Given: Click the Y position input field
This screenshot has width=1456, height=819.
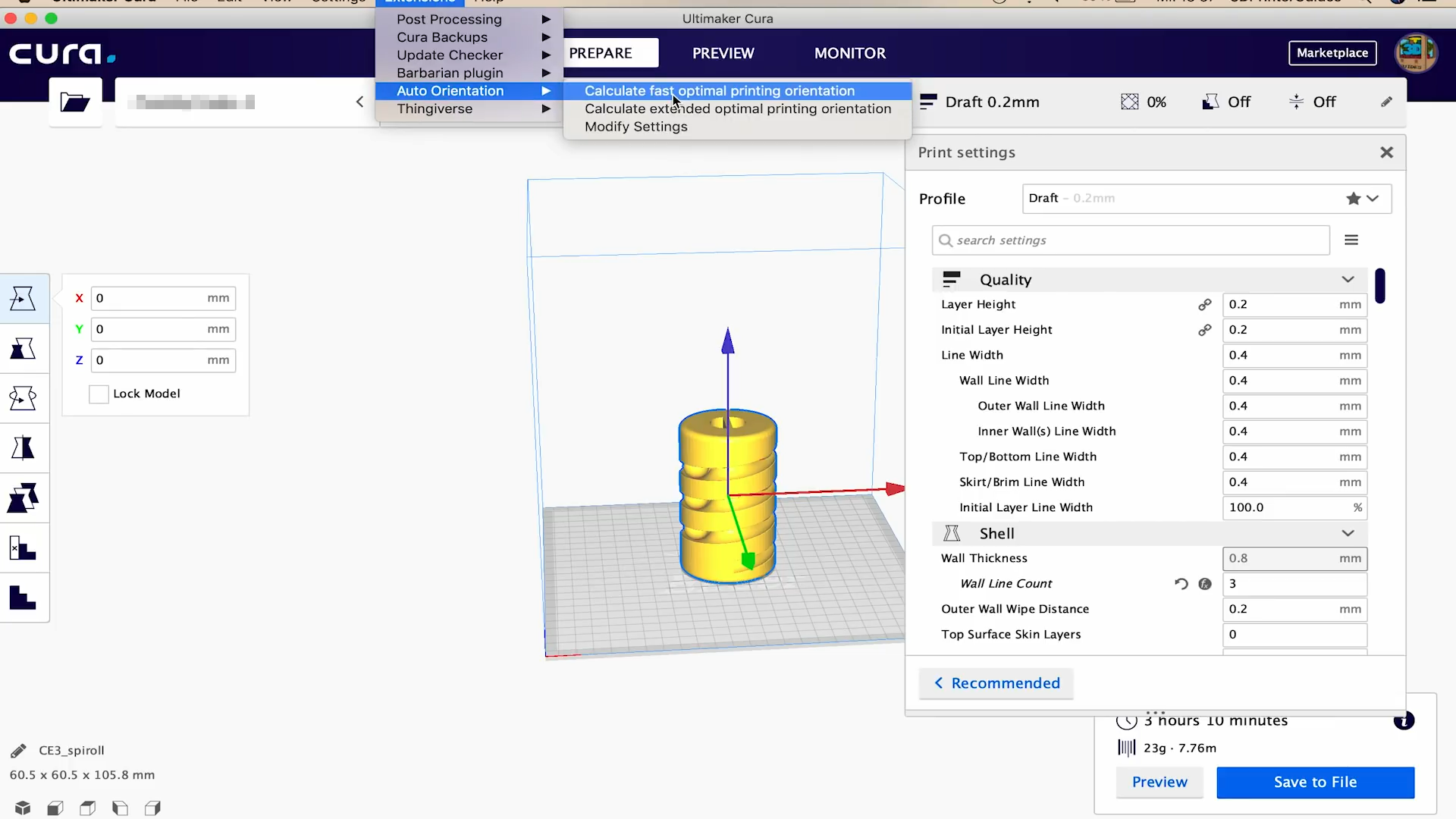Looking at the screenshot, I should click(163, 330).
